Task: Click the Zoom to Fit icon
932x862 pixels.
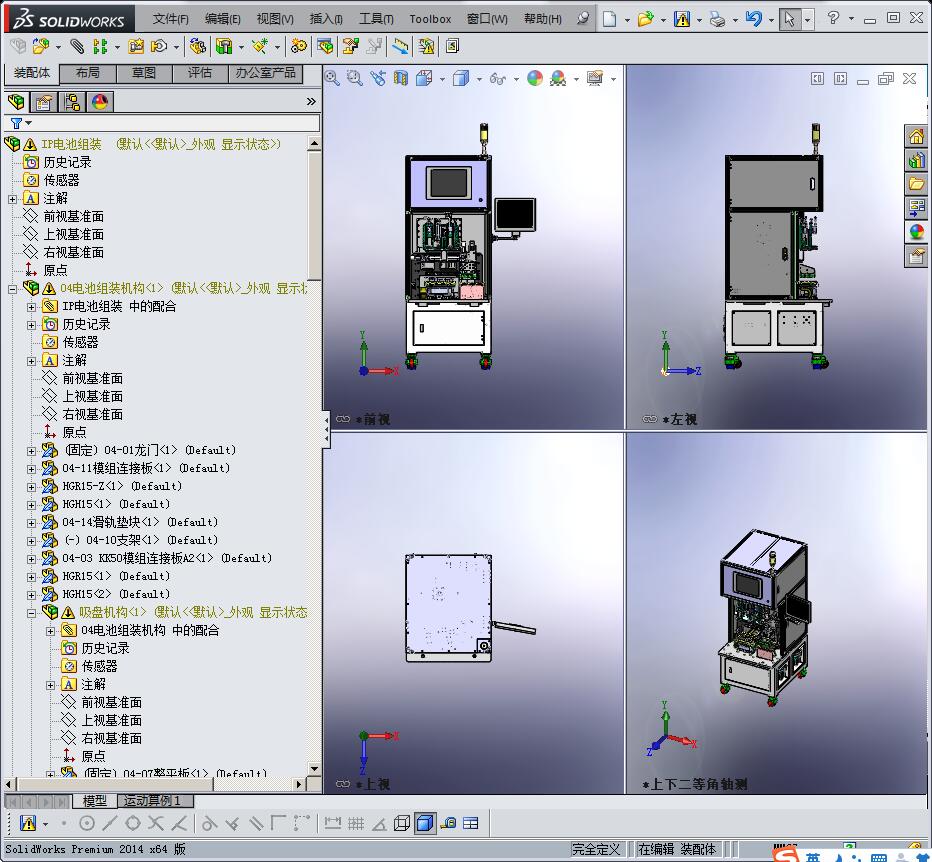Action: click(332, 78)
